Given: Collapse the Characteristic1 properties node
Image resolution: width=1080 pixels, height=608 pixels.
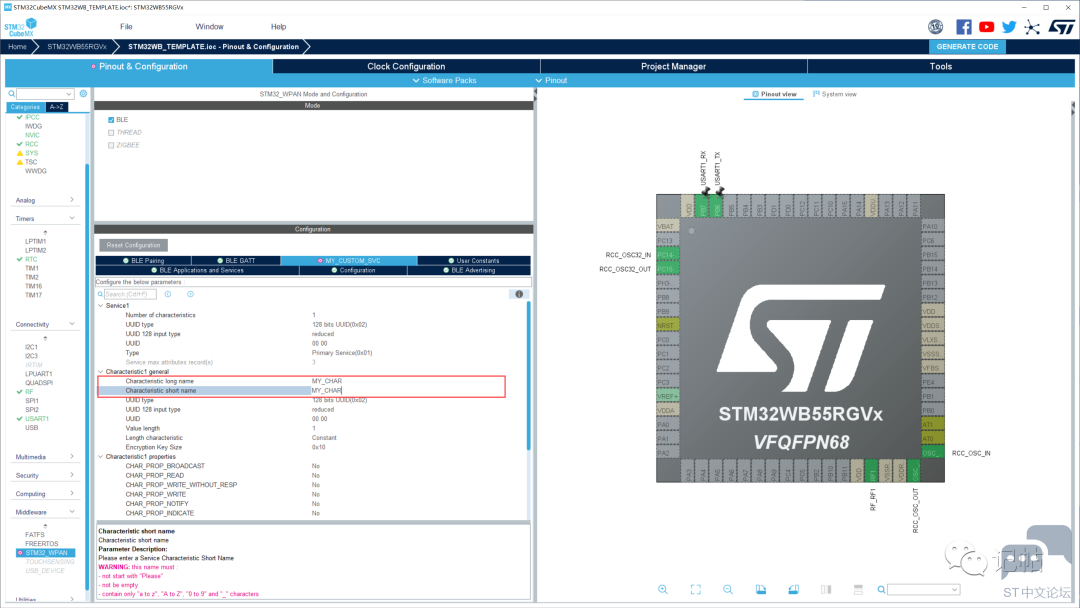Looking at the screenshot, I should point(101,457).
